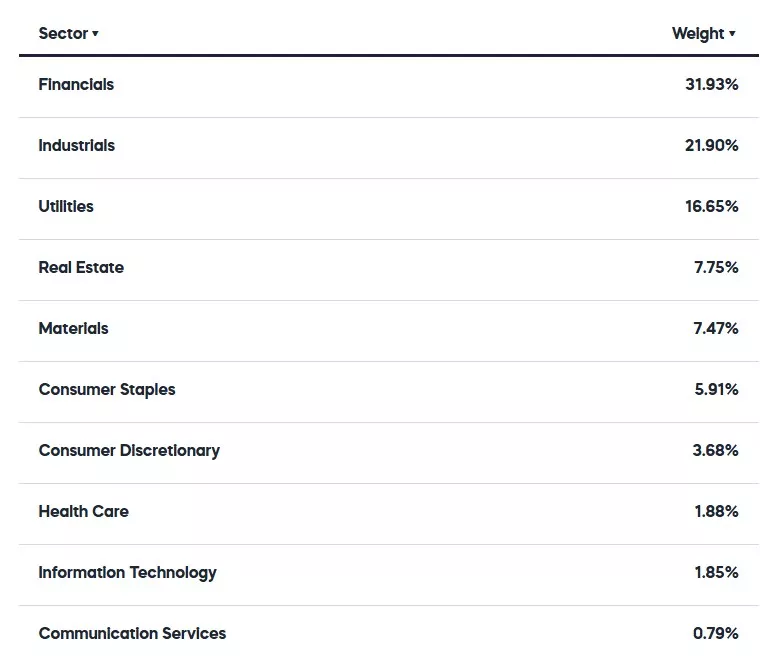Click the 21.90% Industrials weight
760x663 pixels.
pyautogui.click(x=711, y=145)
